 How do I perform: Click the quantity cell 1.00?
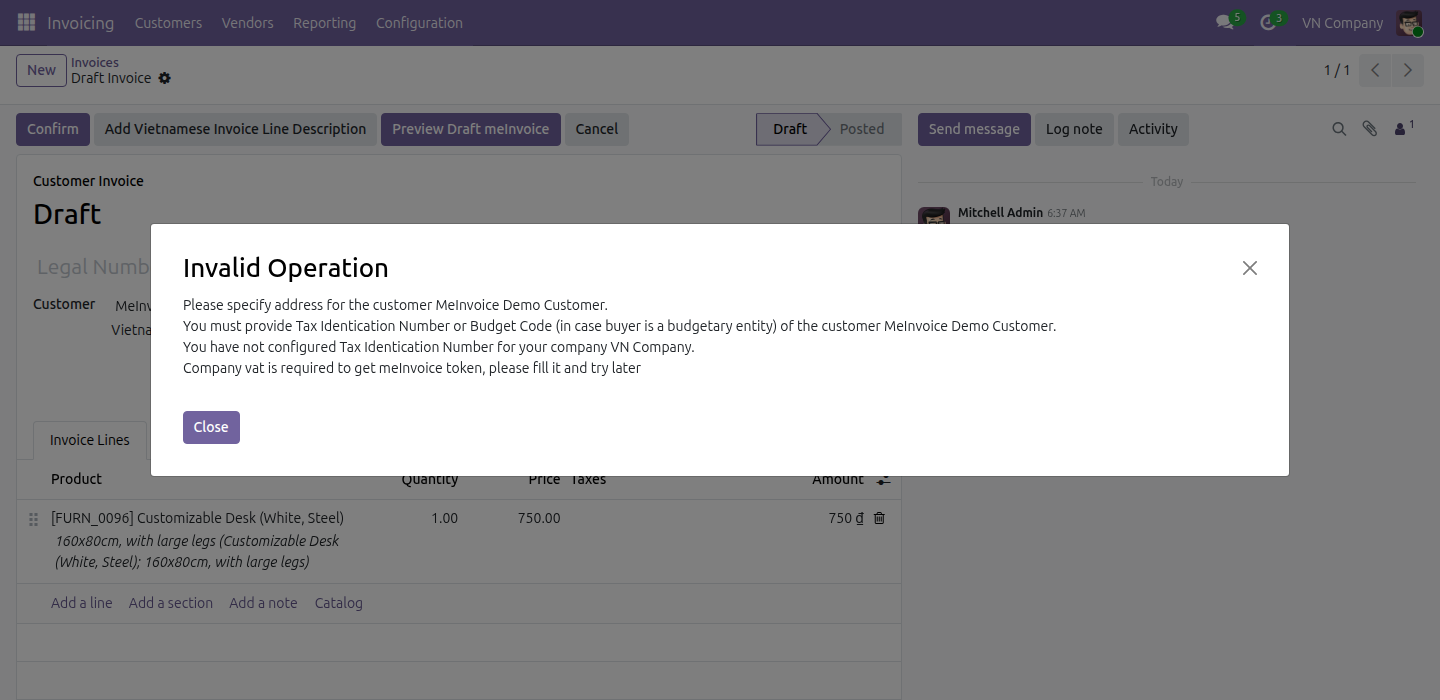point(444,518)
